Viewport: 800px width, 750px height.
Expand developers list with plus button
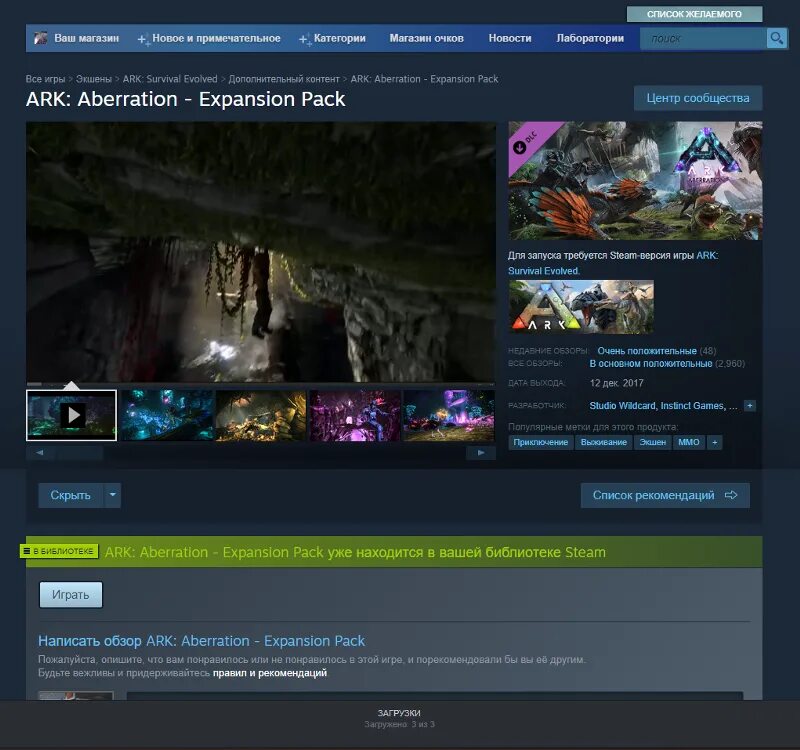click(749, 406)
